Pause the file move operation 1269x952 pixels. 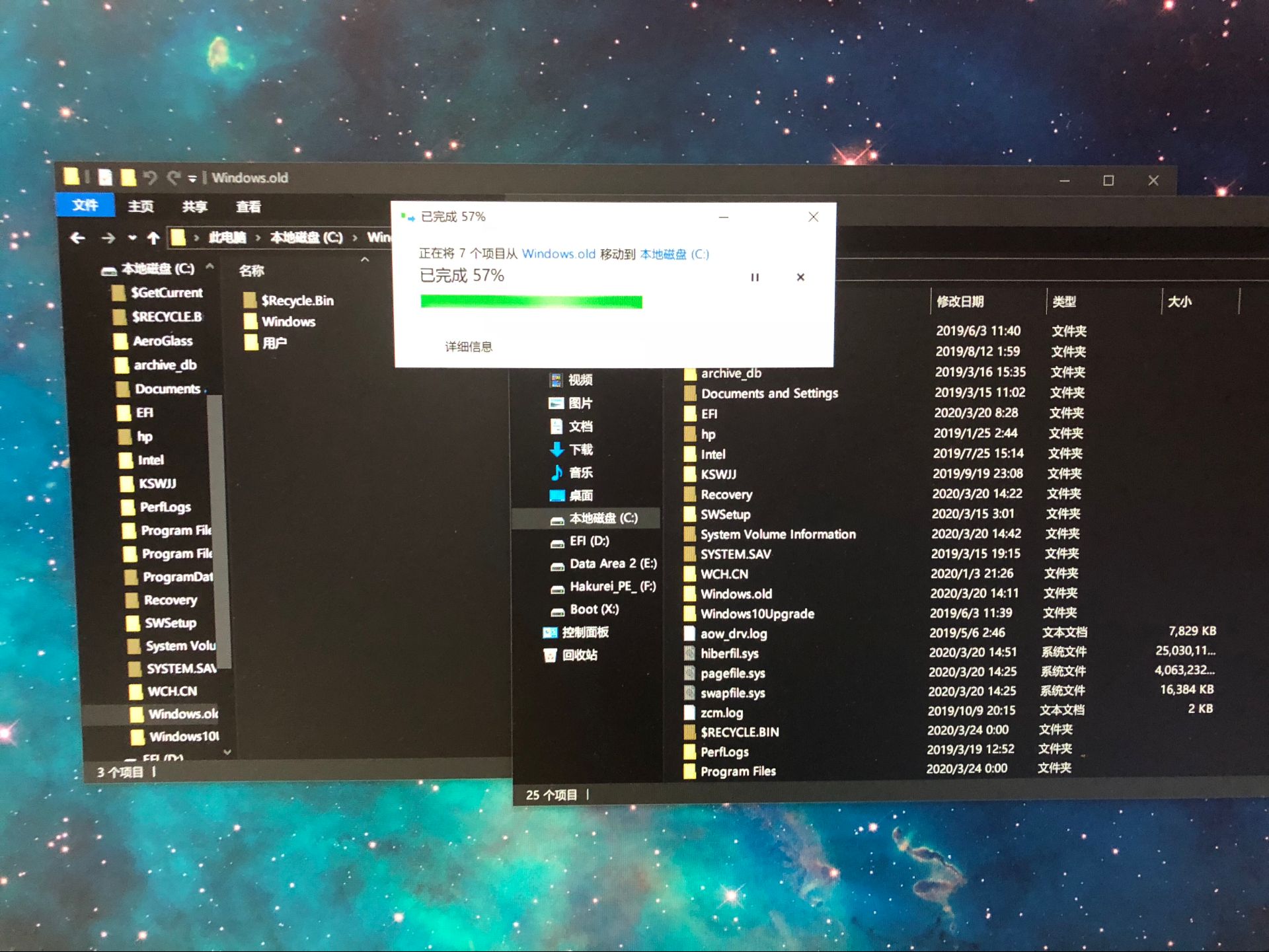754,277
